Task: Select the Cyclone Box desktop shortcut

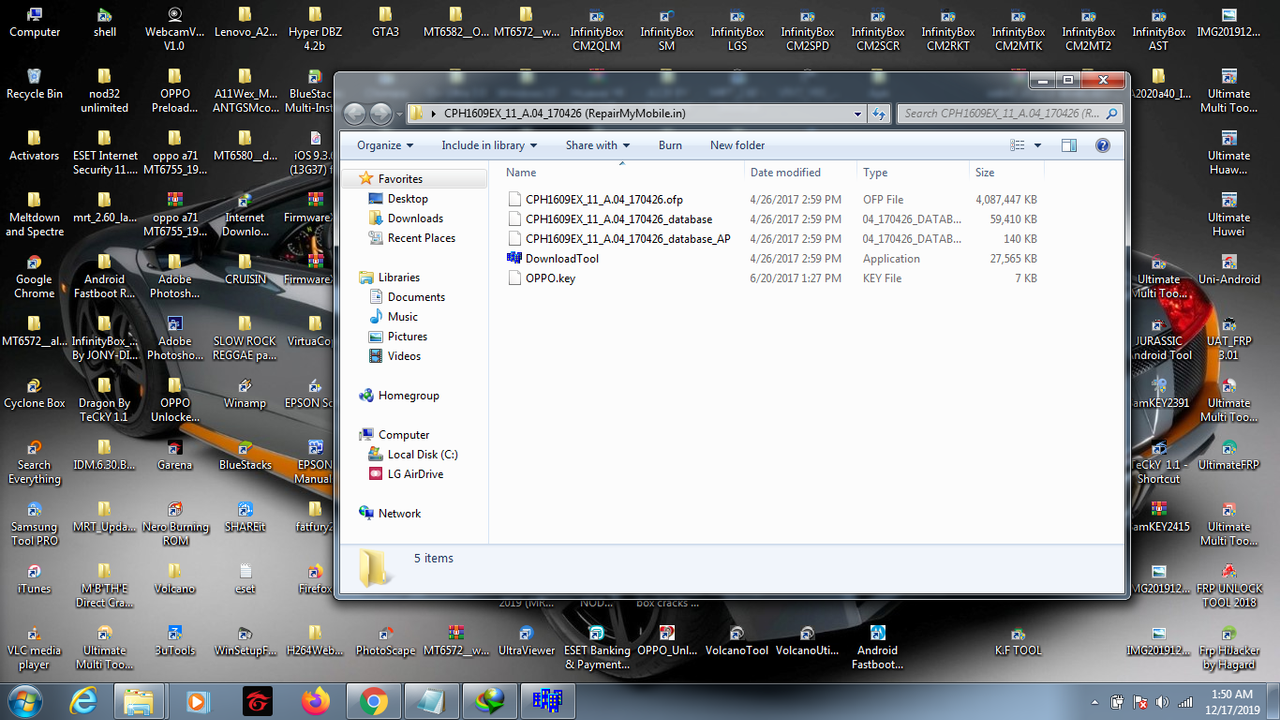Action: (x=34, y=394)
